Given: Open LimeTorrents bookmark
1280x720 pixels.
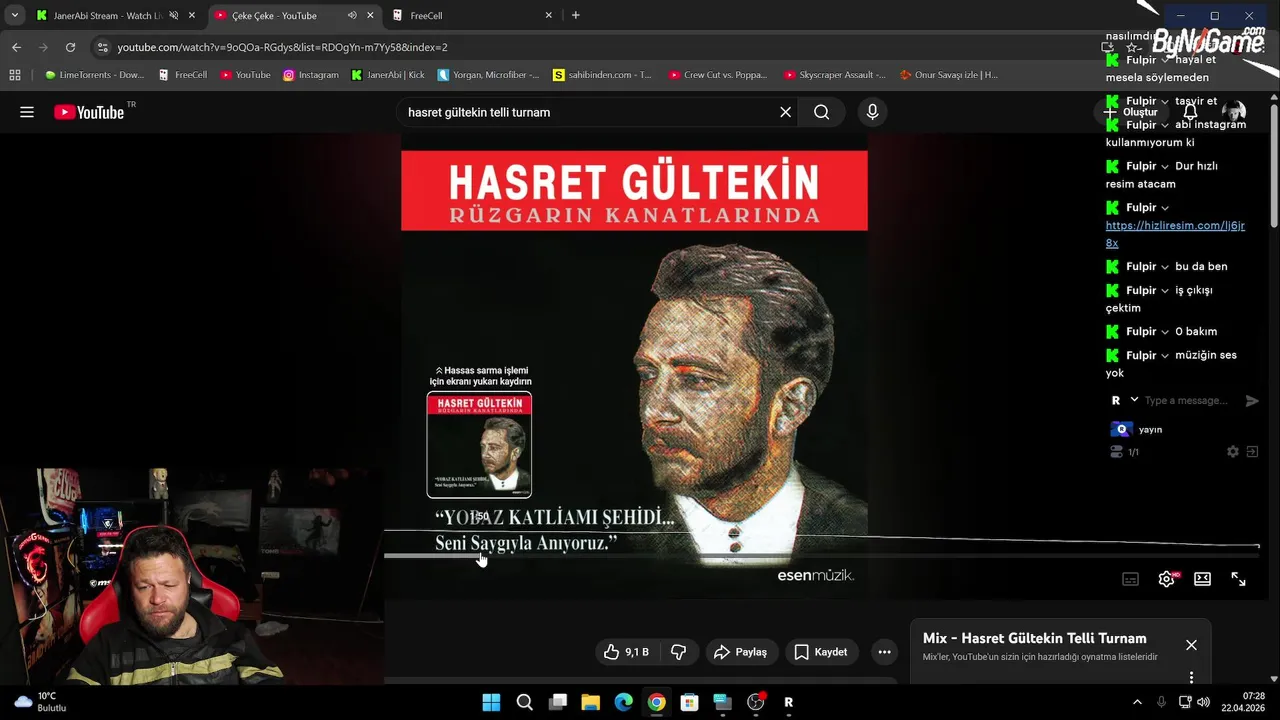Looking at the screenshot, I should point(95,74).
